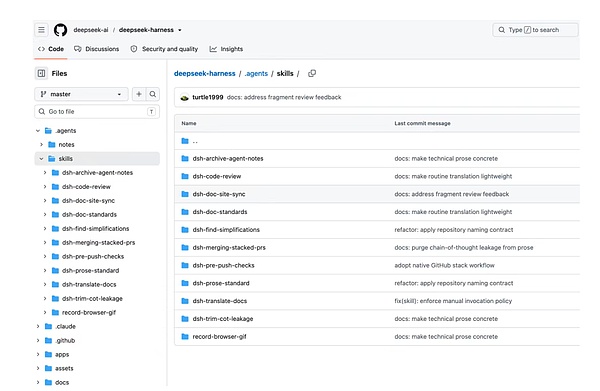
Task: Open the Insights tab
Action: [x=226, y=49]
